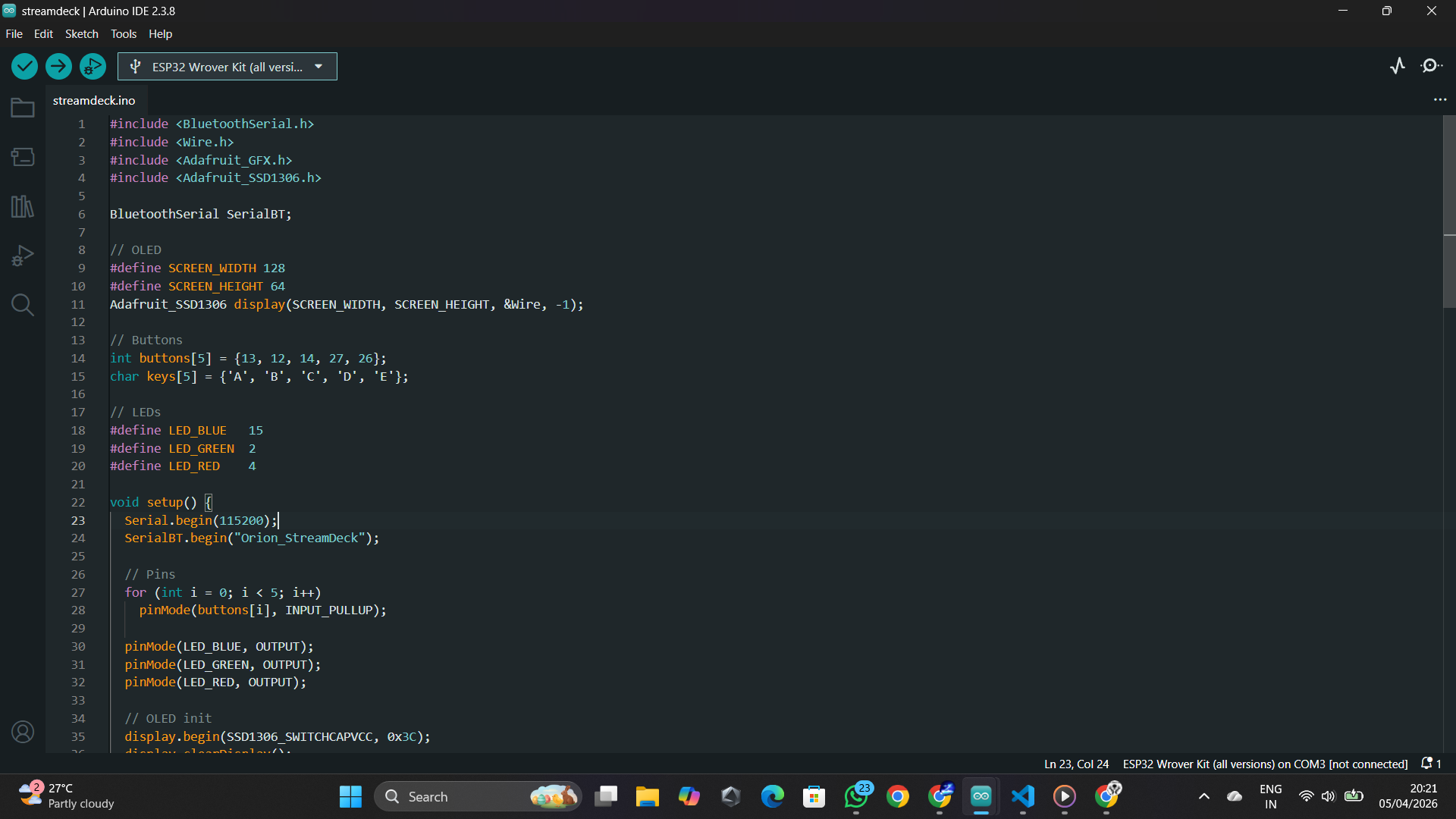Open Microsoft Edge from the taskbar
1456x819 pixels.
point(773,796)
